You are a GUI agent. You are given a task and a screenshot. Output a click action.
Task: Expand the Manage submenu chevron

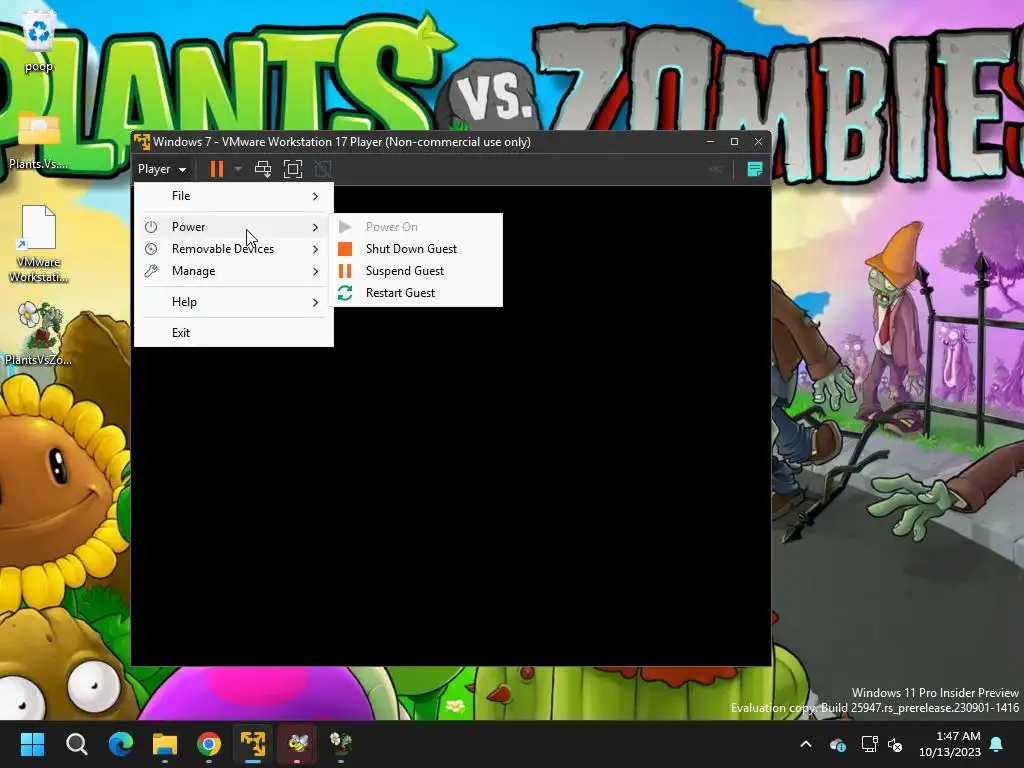pos(315,271)
